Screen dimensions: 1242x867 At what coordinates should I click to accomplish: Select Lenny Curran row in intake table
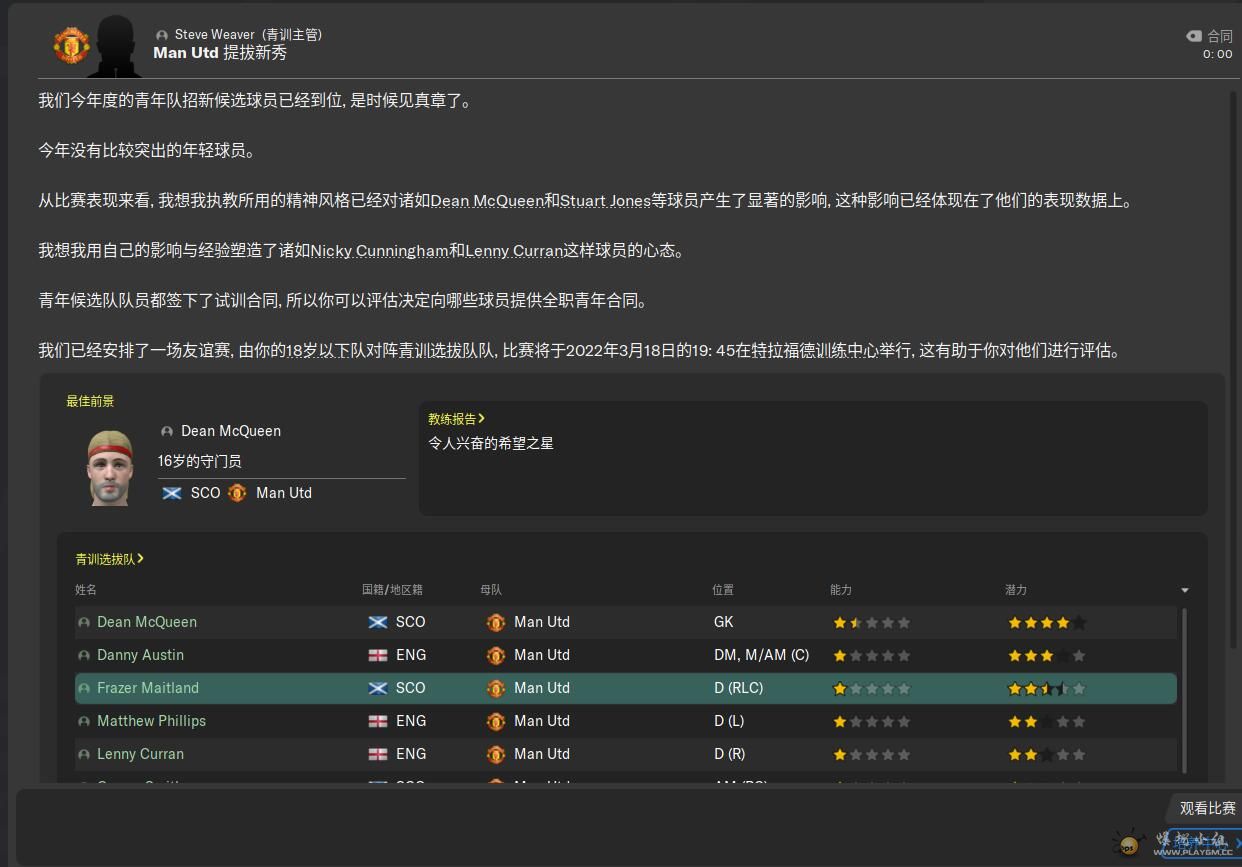click(x=626, y=754)
